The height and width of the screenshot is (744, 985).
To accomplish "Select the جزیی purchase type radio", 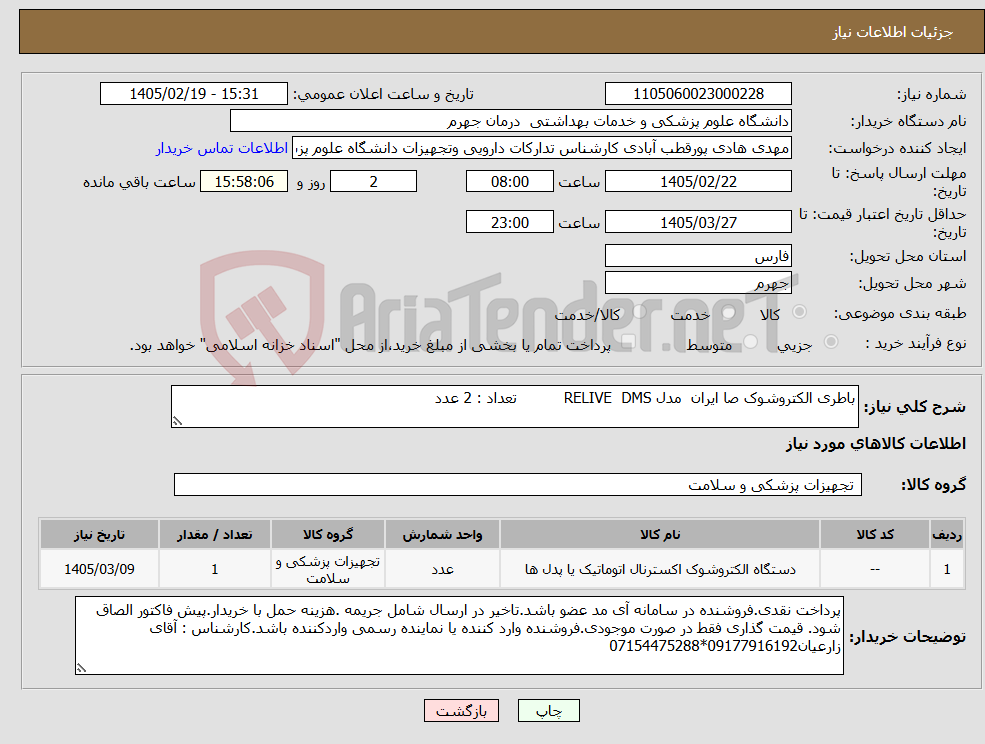I will pyautogui.click(x=830, y=342).
